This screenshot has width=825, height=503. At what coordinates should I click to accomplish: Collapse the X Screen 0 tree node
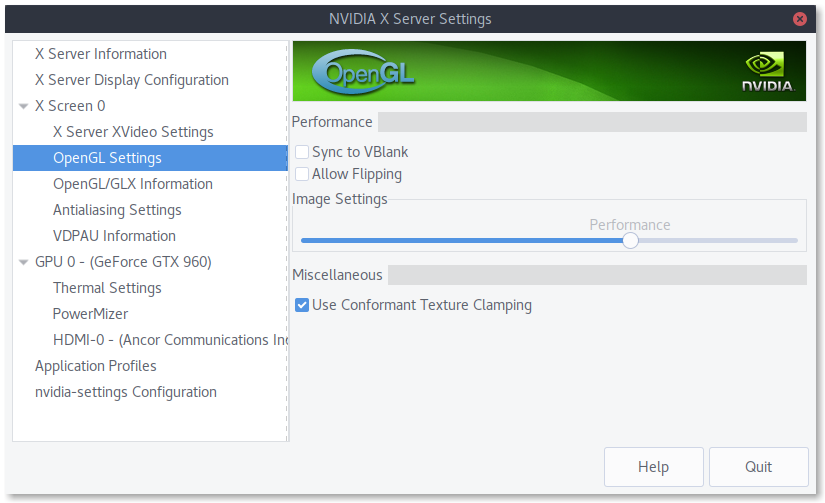tap(23, 106)
